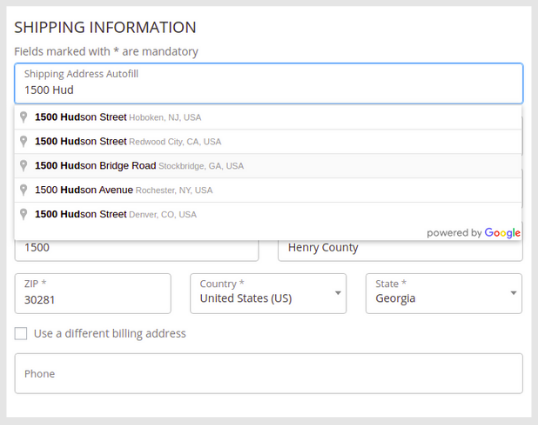Check Use a different billing address
The image size is (538, 425).
click(x=21, y=333)
